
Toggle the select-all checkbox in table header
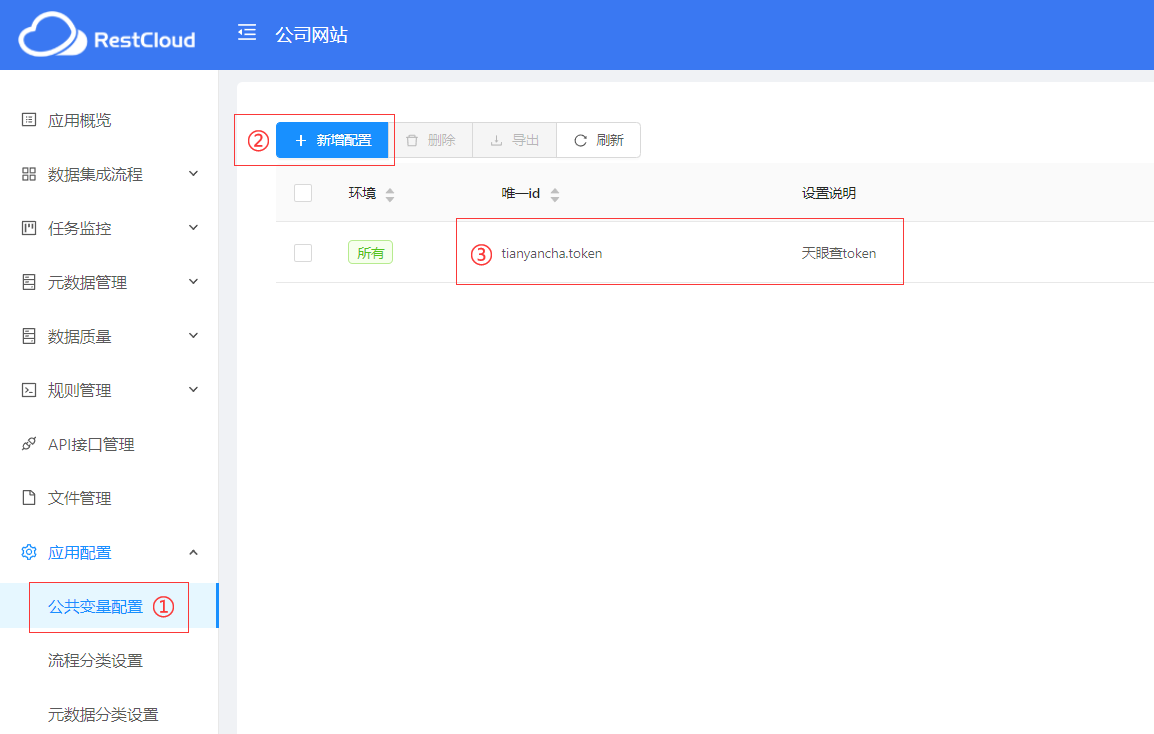click(303, 193)
